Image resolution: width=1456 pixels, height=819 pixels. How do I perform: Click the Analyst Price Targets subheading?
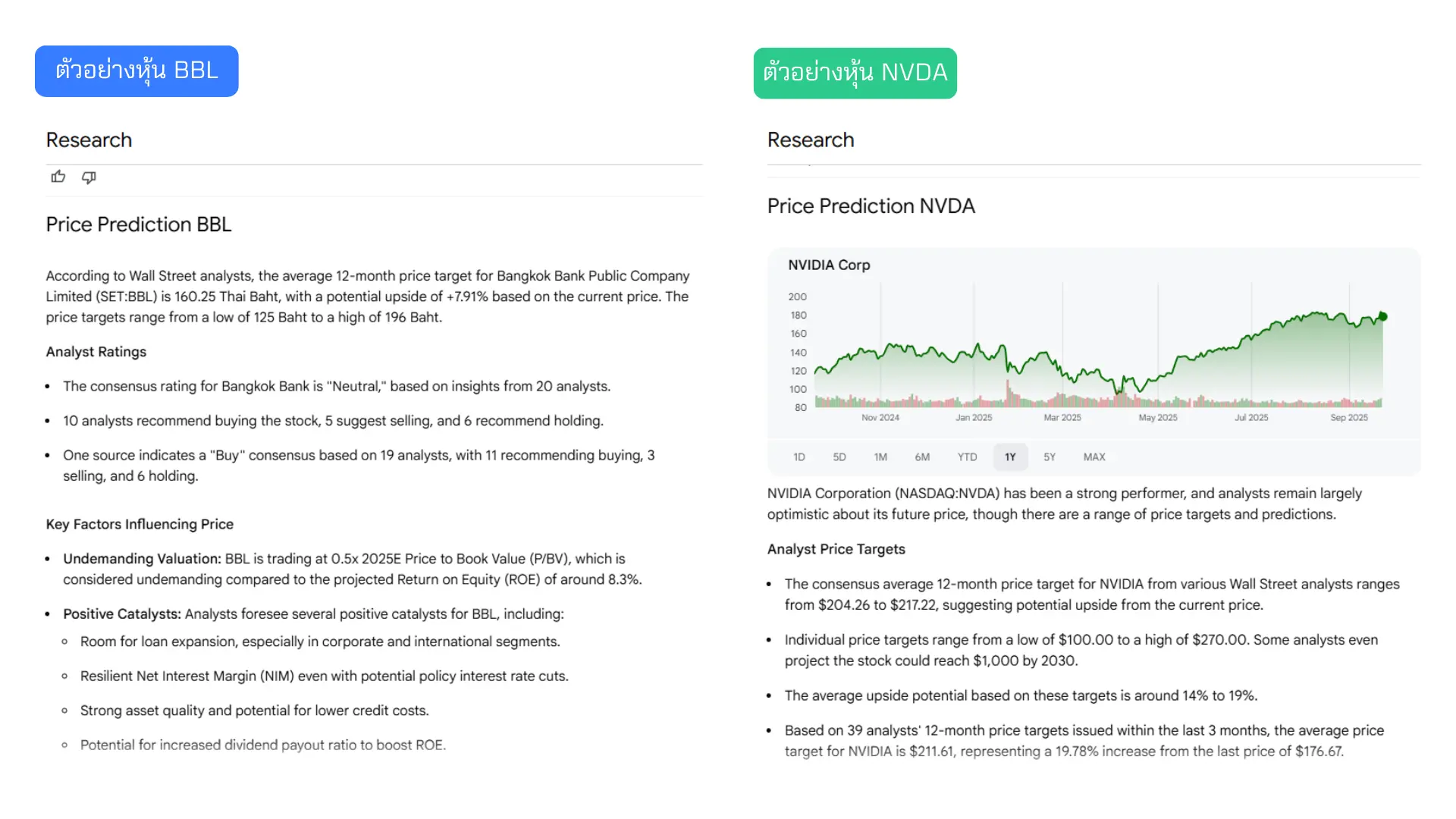pos(836,549)
